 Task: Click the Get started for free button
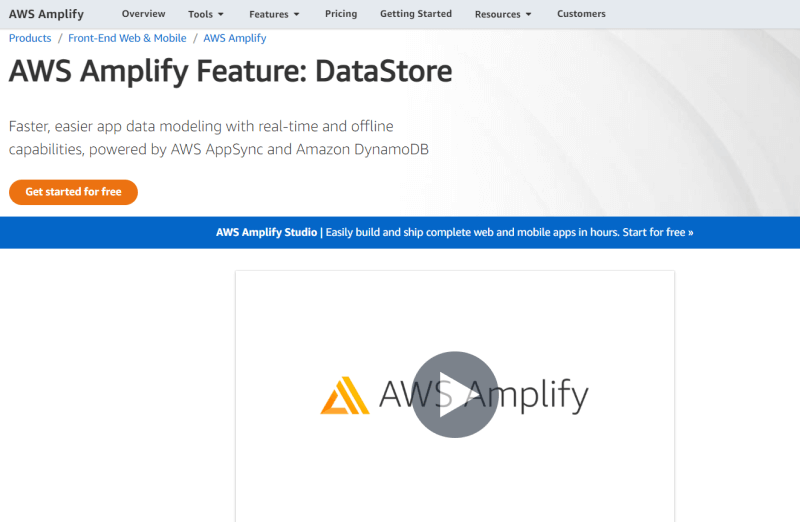click(73, 192)
